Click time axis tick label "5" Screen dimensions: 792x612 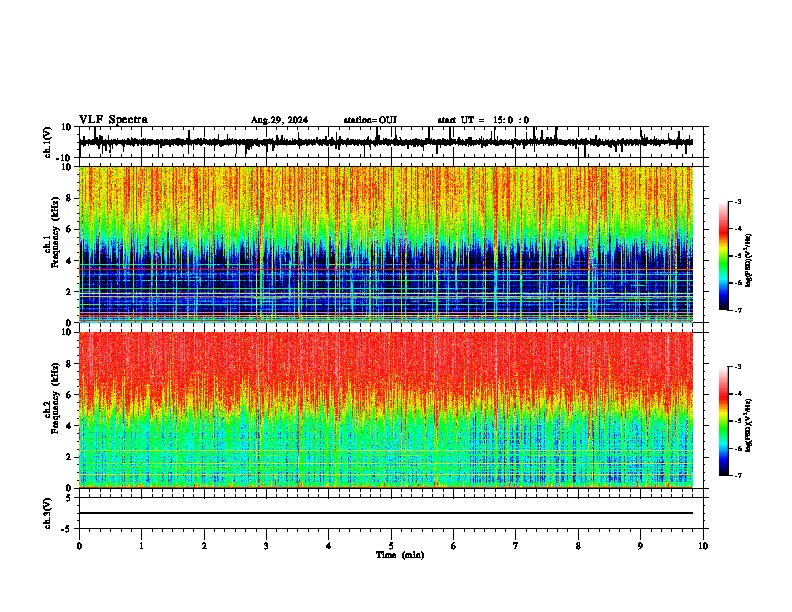click(x=391, y=546)
